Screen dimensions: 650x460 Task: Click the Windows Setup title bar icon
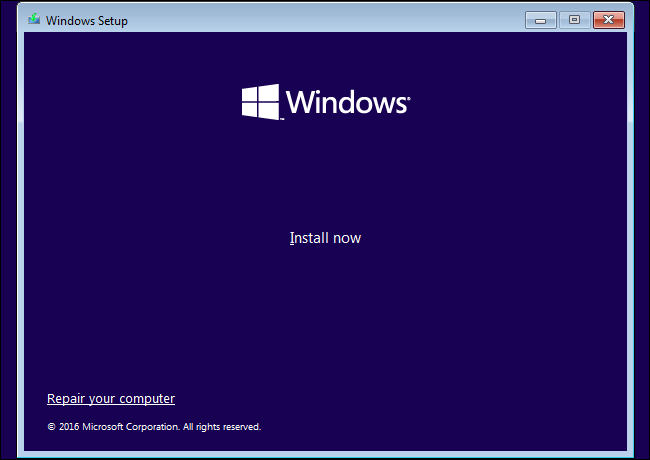pyautogui.click(x=34, y=19)
